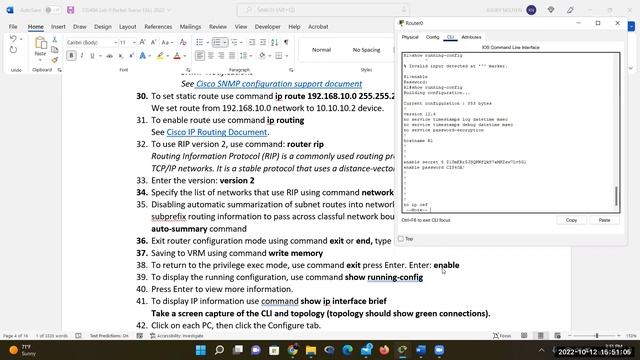Open Cisco SNMP configuration support document link

pyautogui.click(x=278, y=84)
